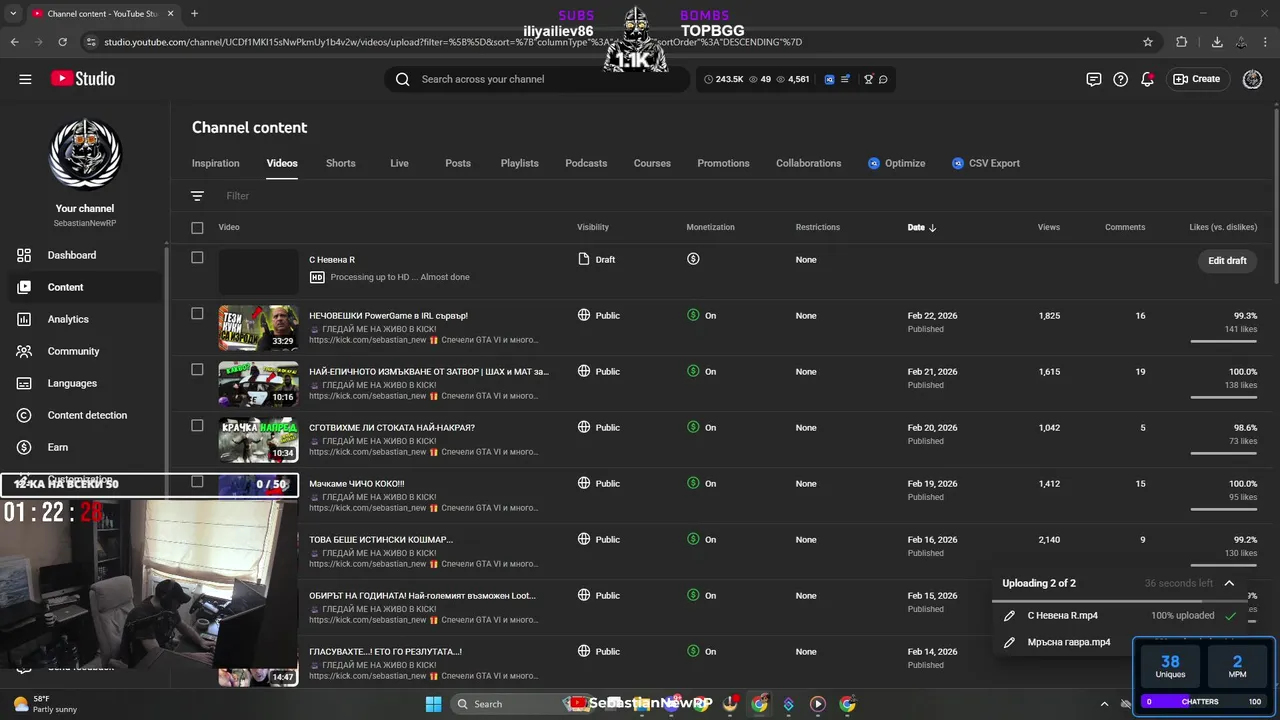The width and height of the screenshot is (1280, 720).
Task: Open Dashboard in the sidebar
Action: (x=72, y=255)
